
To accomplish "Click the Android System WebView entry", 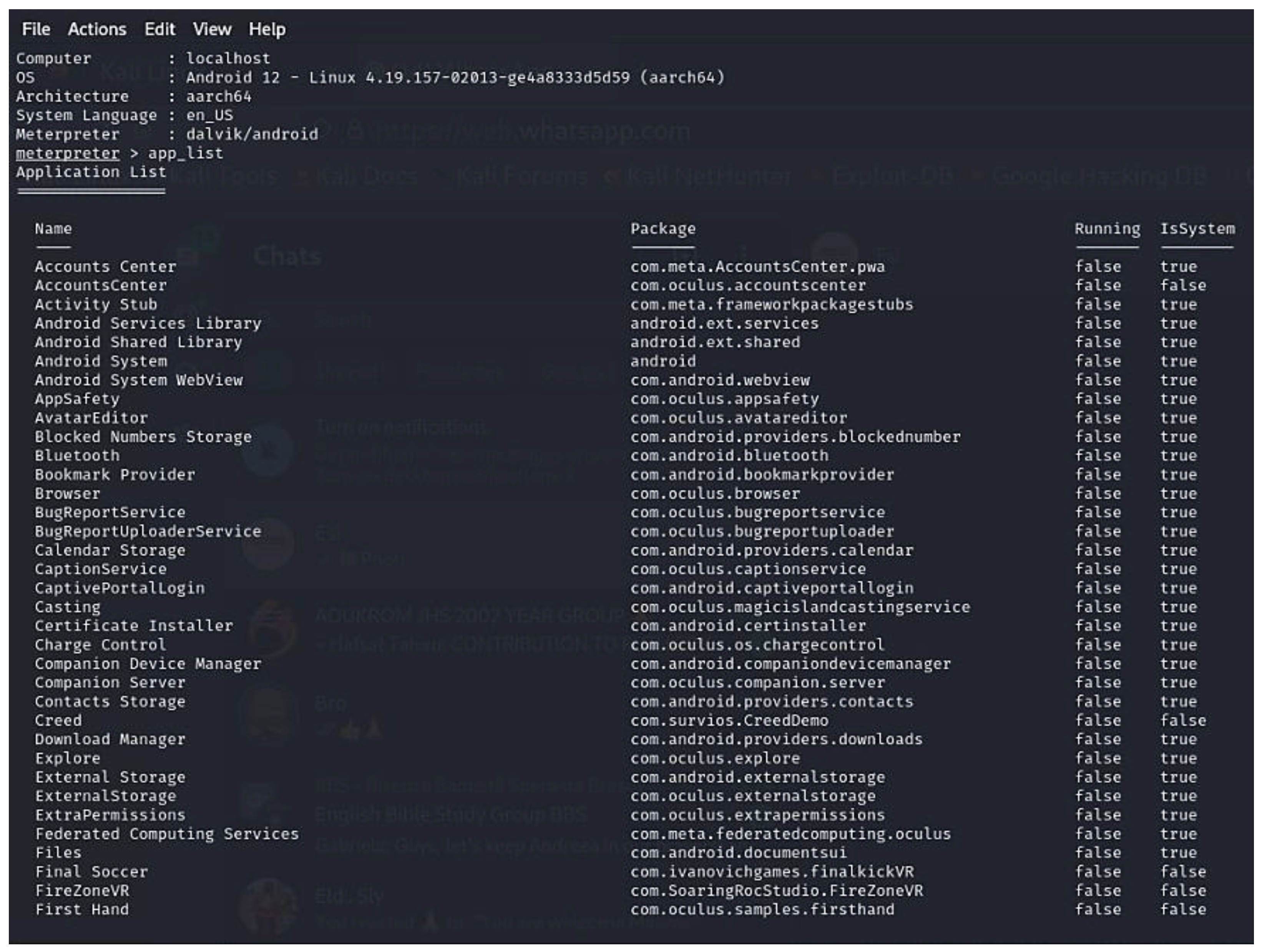I will click(x=139, y=380).
